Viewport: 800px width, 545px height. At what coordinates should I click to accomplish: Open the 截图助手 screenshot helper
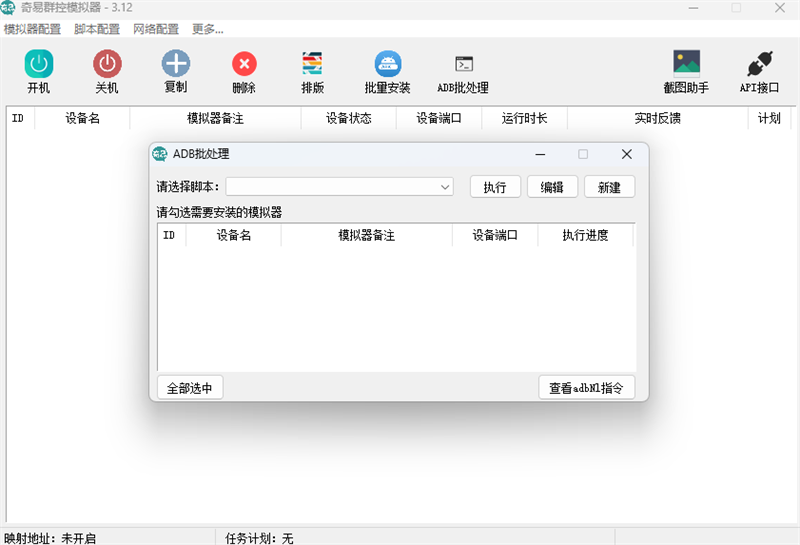[x=686, y=64]
